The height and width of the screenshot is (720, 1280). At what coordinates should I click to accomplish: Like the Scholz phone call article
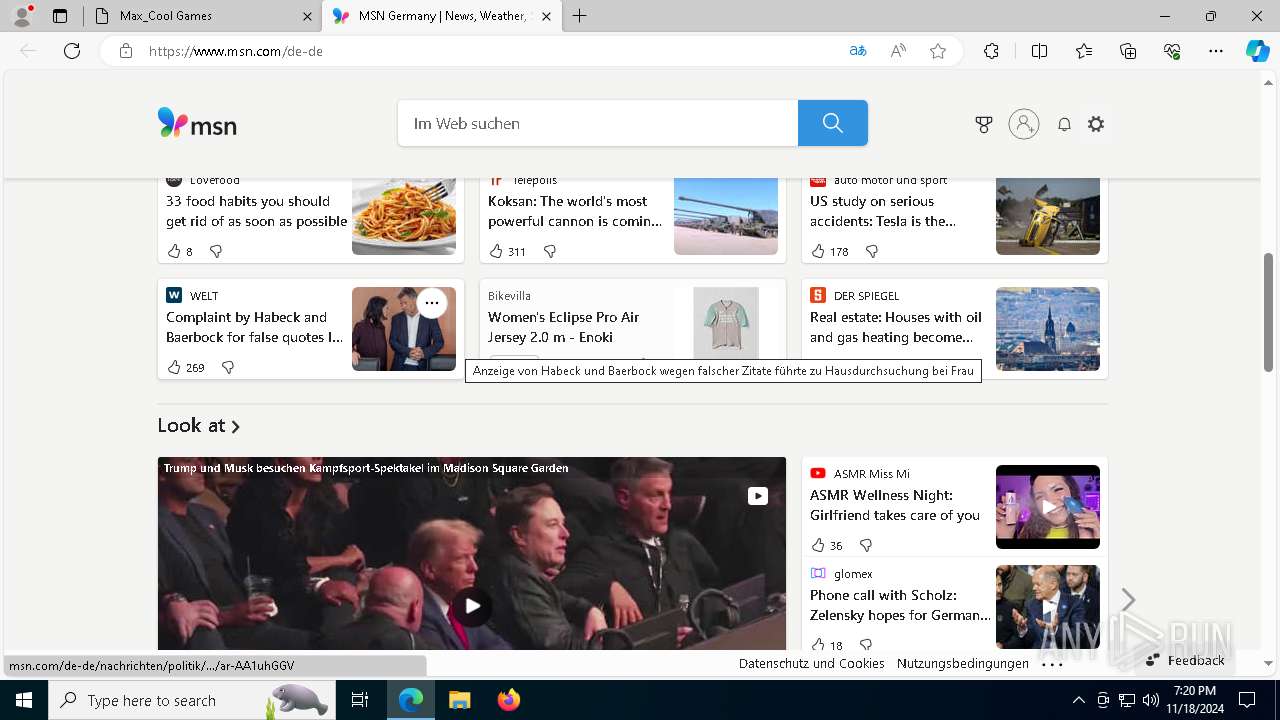(x=818, y=645)
